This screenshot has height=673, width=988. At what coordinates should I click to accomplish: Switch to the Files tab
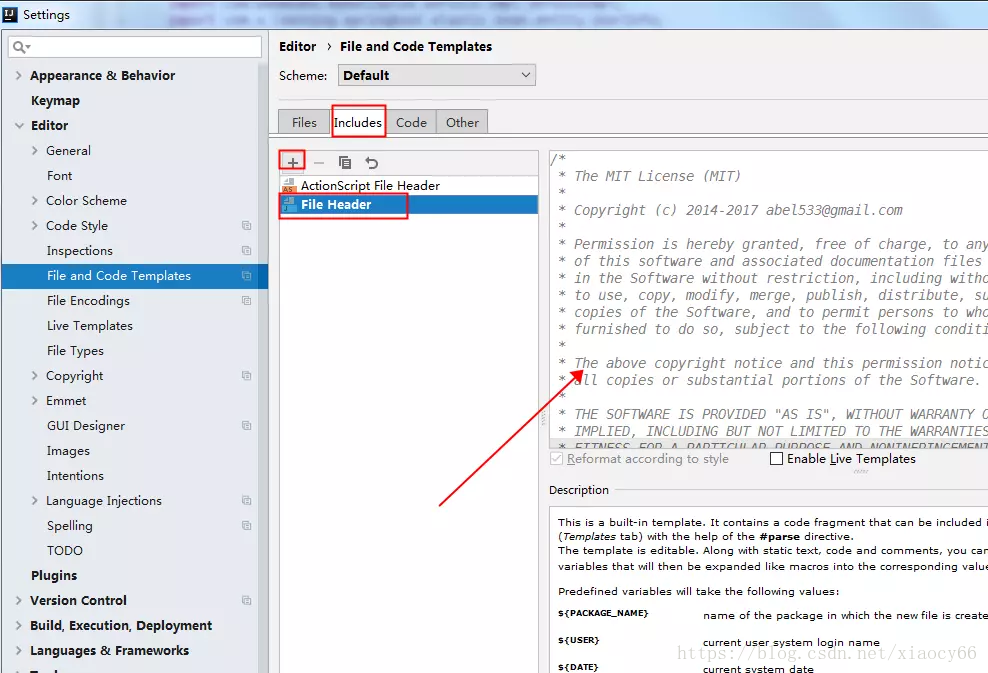(304, 122)
